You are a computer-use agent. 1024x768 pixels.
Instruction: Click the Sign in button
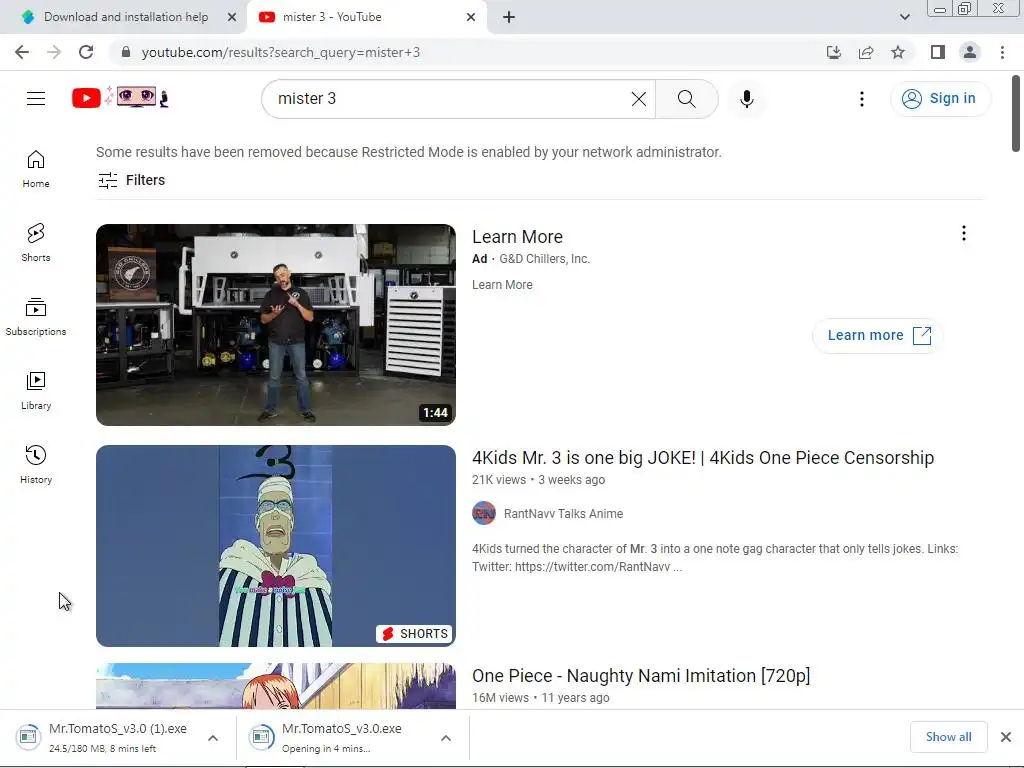[940, 99]
